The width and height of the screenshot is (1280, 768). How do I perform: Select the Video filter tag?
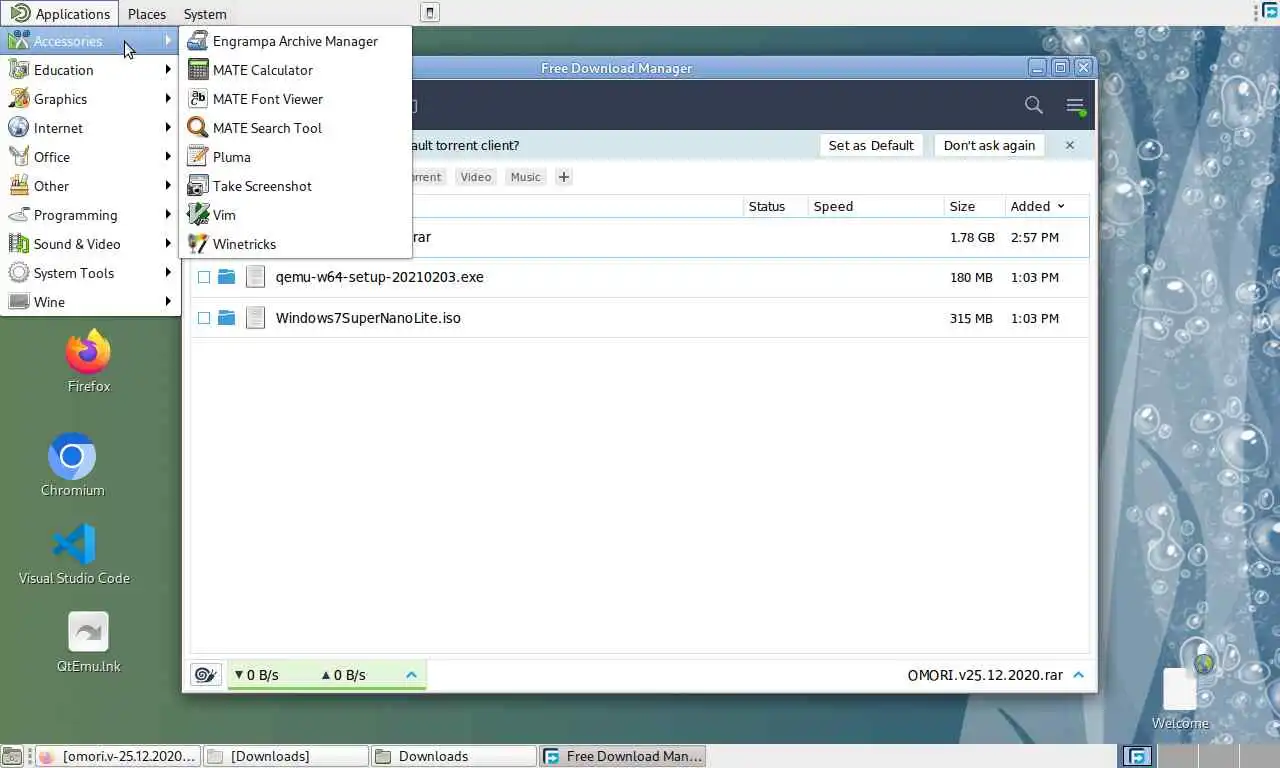[476, 177]
